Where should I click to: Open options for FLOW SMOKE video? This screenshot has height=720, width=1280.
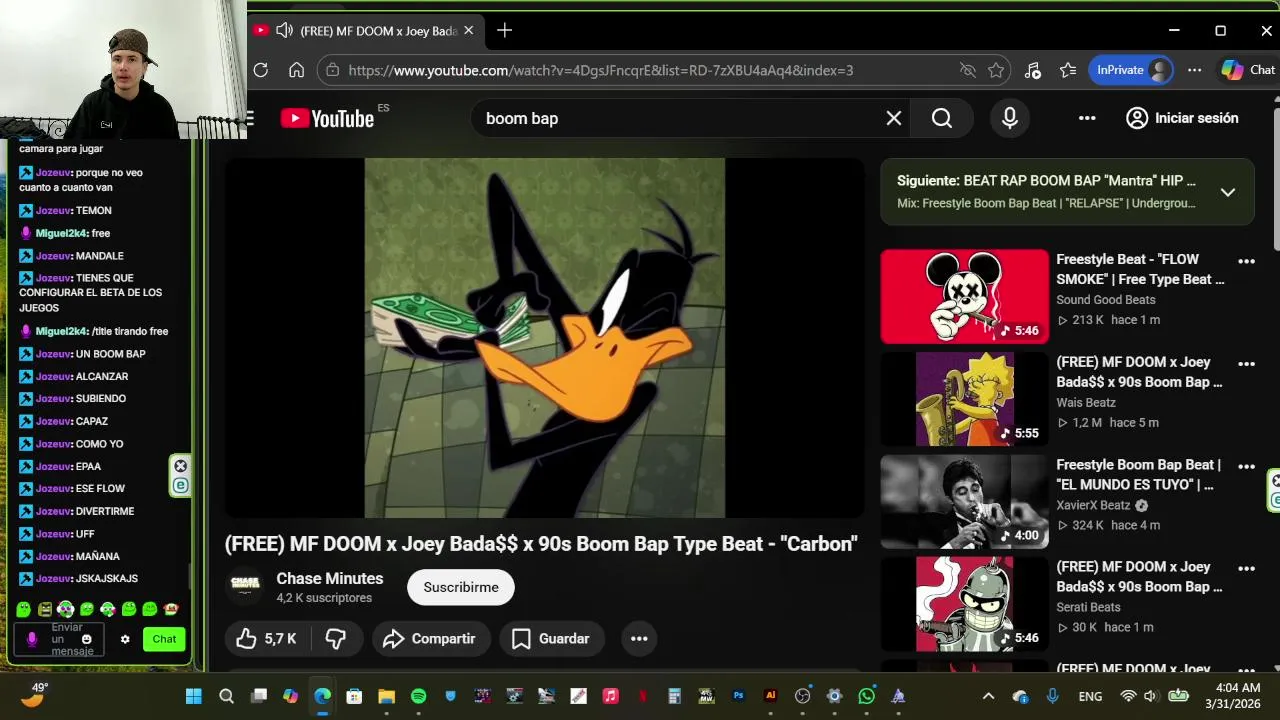point(1246,261)
